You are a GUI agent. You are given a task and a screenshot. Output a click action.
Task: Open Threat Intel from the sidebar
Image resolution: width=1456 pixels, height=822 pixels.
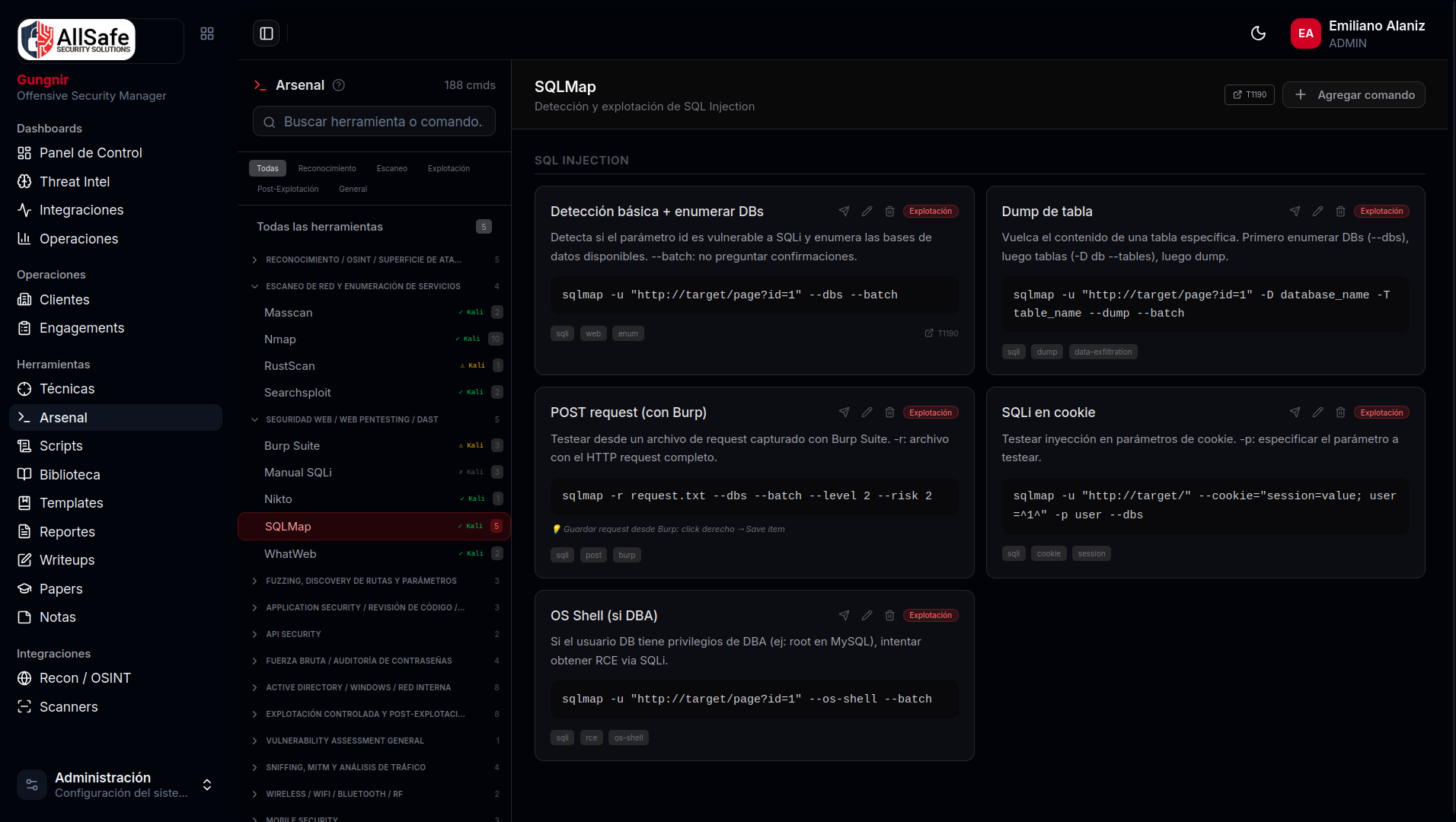[116, 181]
